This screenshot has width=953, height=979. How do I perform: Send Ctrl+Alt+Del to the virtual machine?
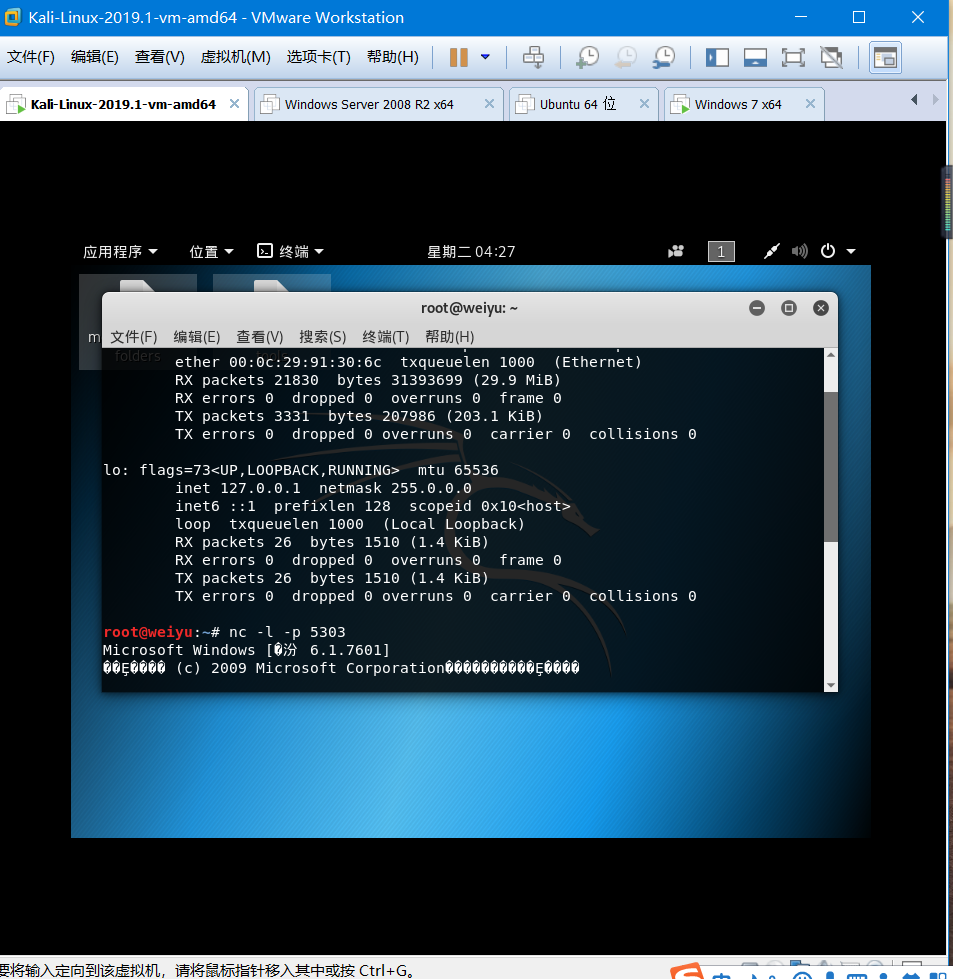click(533, 57)
